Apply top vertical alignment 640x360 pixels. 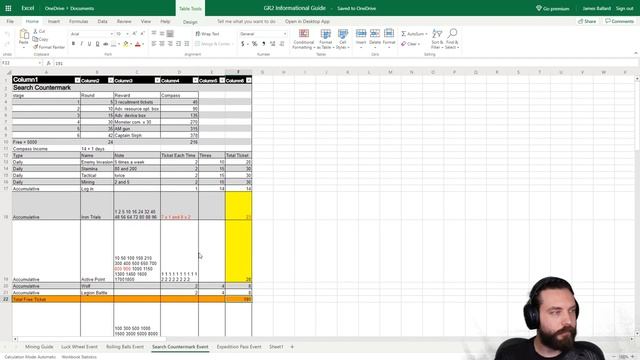[154, 33]
